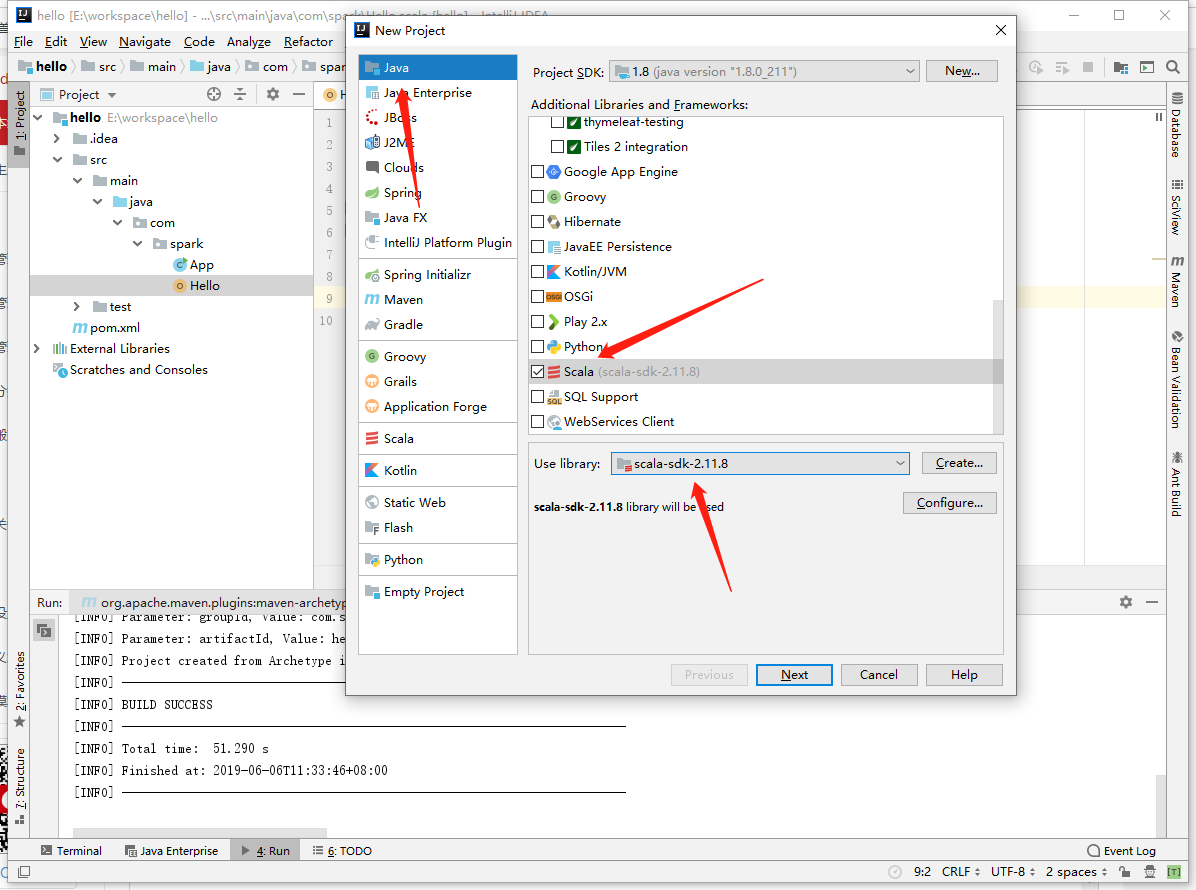
Task: Collapse hello project root node
Action: click(x=37, y=117)
